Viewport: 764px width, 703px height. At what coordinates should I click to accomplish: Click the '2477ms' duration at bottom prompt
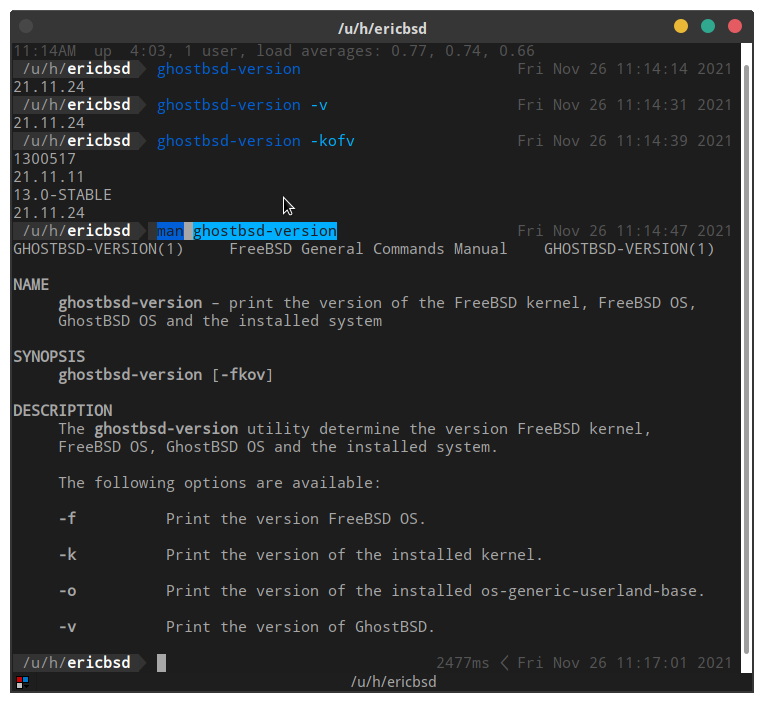click(462, 663)
